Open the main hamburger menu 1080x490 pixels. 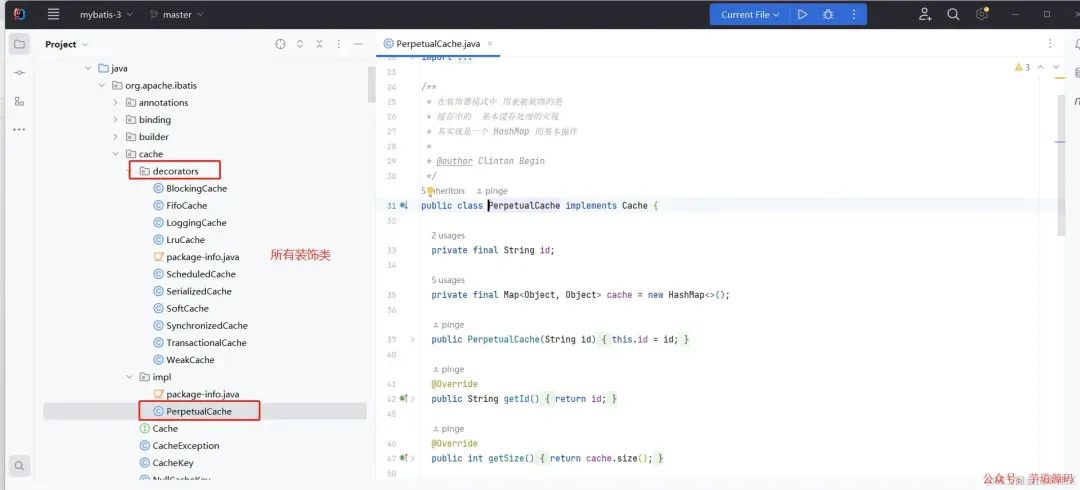53,14
